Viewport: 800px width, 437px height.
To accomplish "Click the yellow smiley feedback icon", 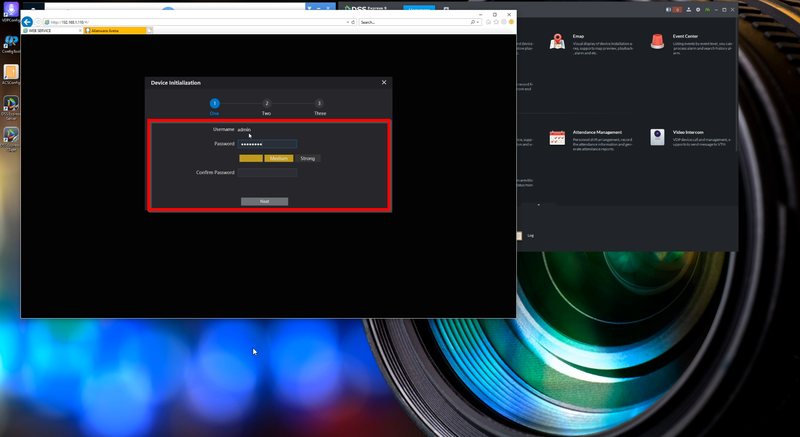I will coord(511,22).
